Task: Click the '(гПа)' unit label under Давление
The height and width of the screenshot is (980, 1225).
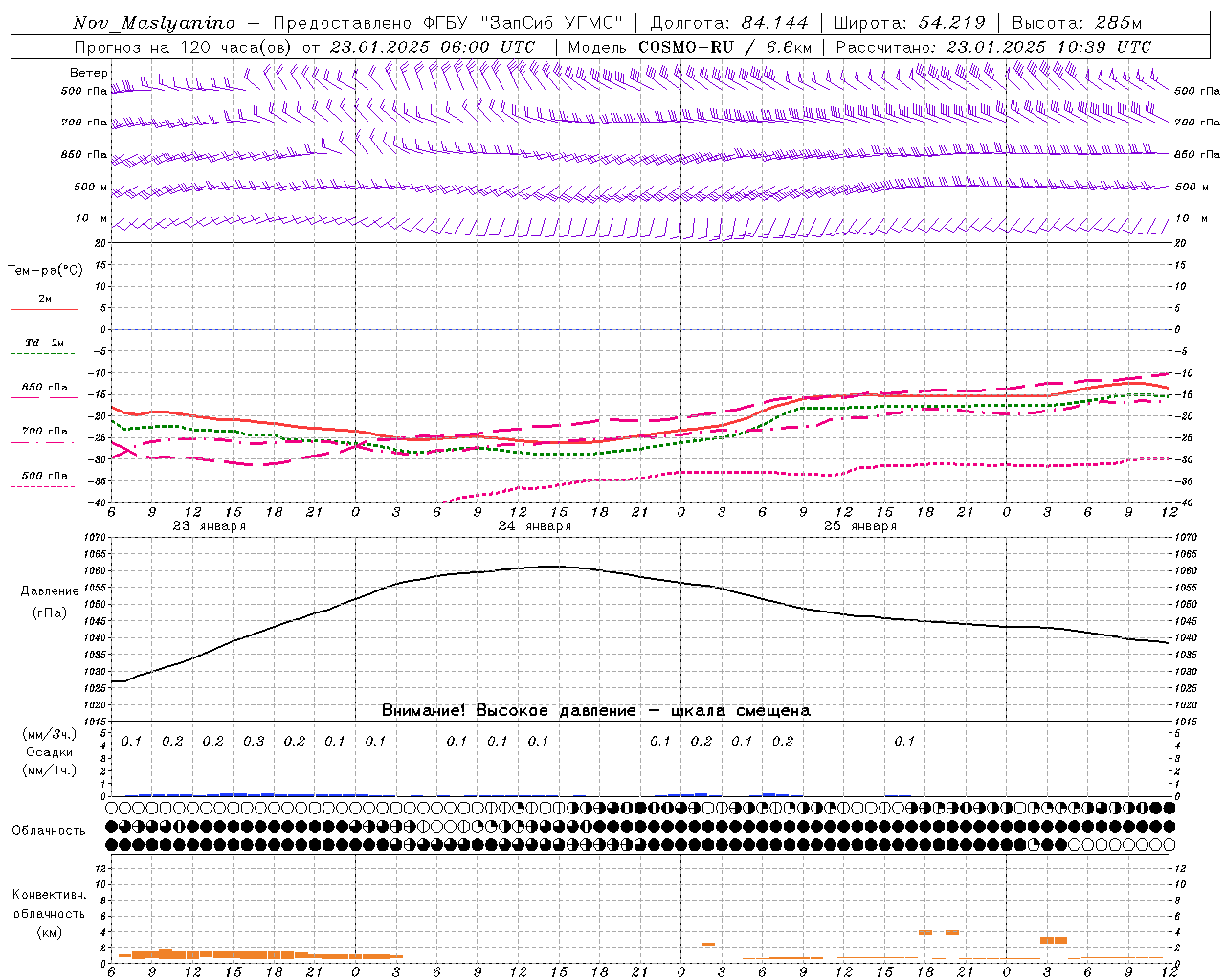Action: tap(50, 613)
